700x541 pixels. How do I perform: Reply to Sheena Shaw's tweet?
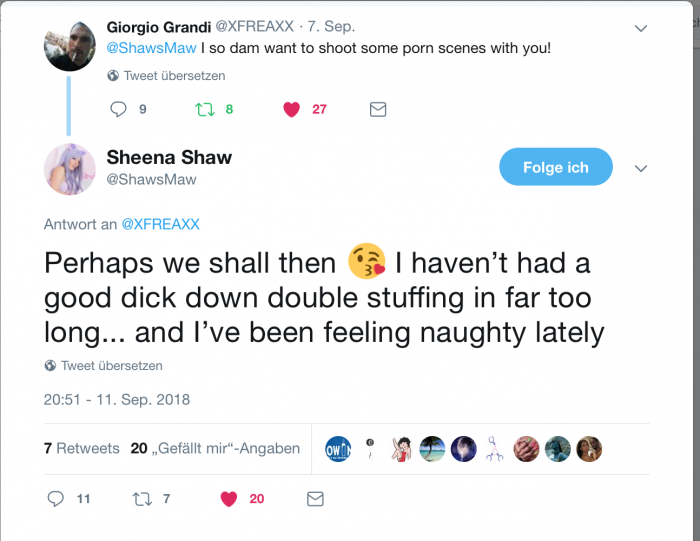click(56, 498)
